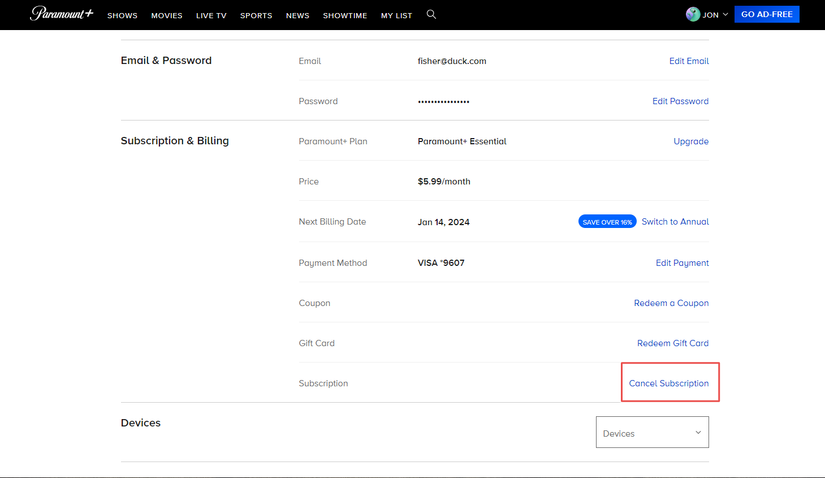Viewport: 825px width, 478px height.
Task: Select News in top navigation
Action: (297, 16)
